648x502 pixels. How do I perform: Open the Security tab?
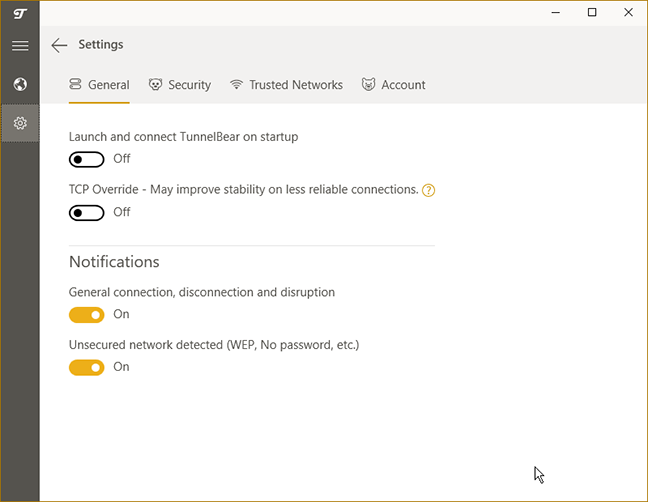pos(189,85)
